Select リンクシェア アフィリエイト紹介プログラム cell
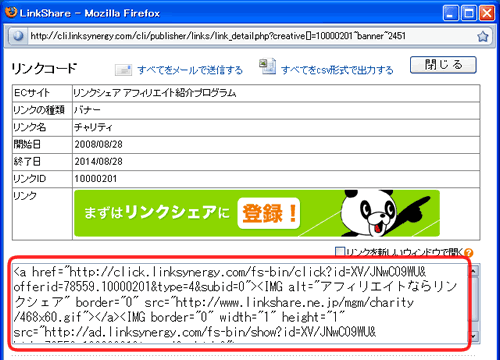 click(x=276, y=93)
